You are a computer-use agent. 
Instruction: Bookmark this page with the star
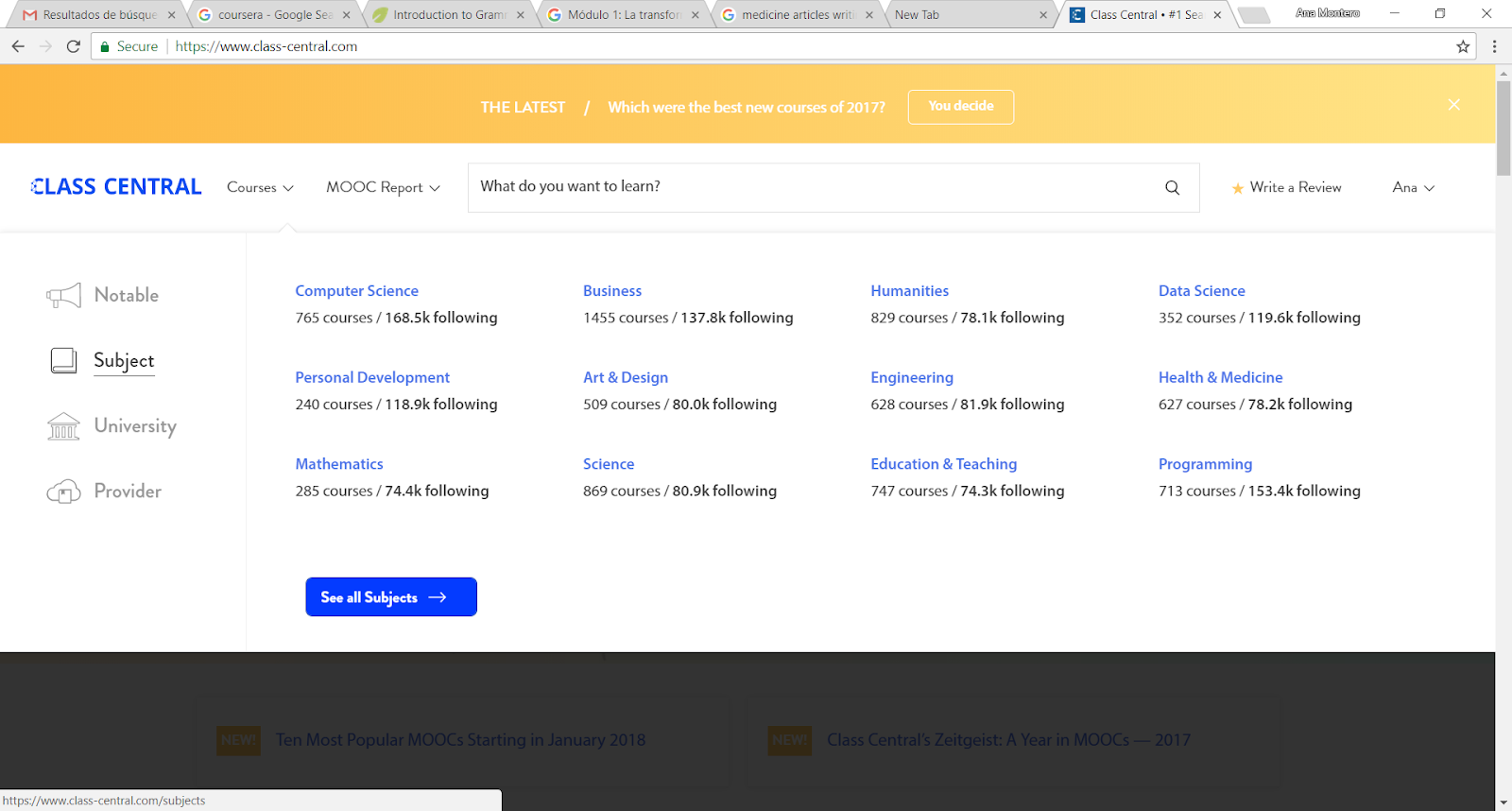tap(1463, 46)
